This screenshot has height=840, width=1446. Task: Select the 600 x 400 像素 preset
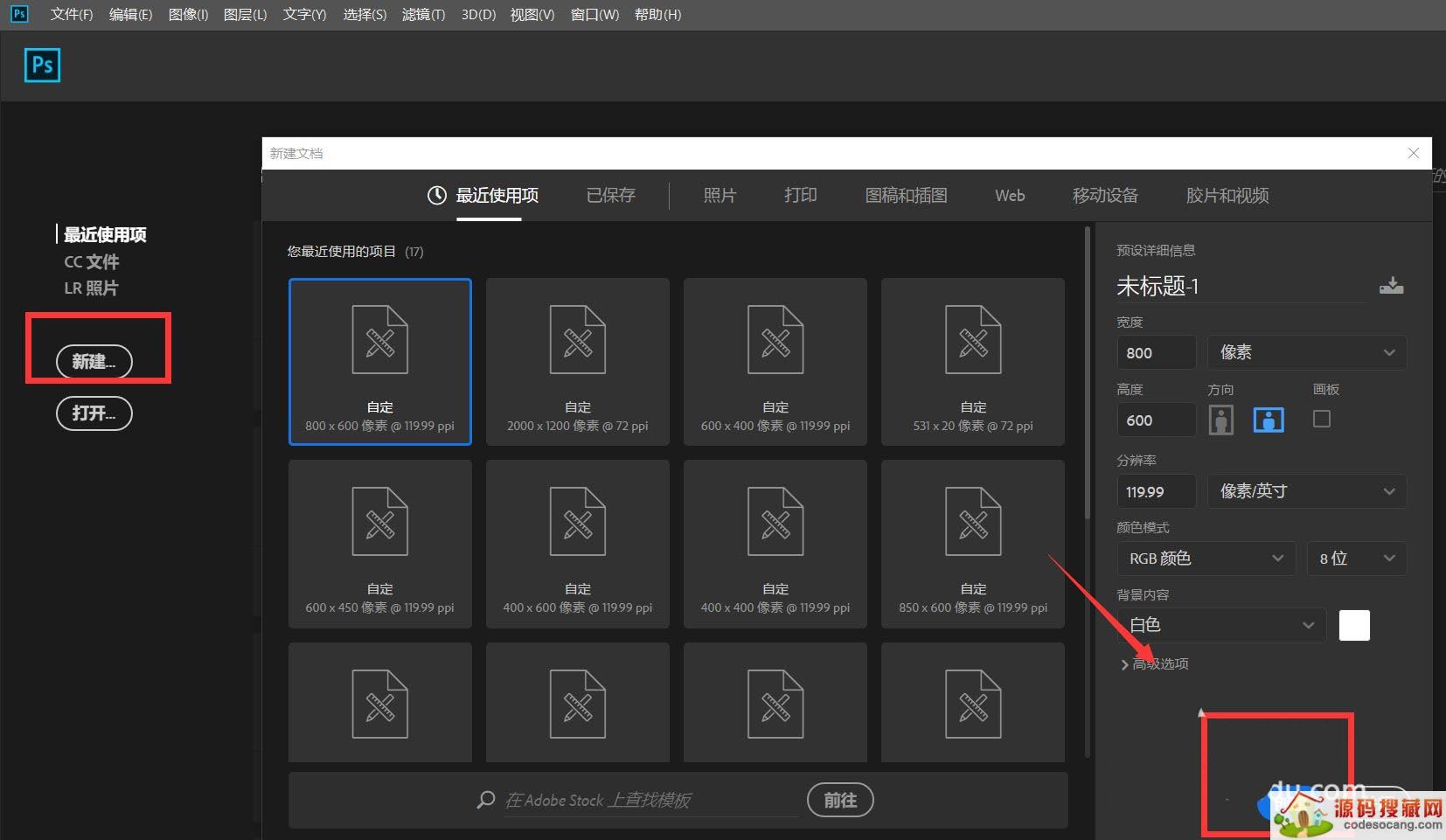[x=775, y=362]
